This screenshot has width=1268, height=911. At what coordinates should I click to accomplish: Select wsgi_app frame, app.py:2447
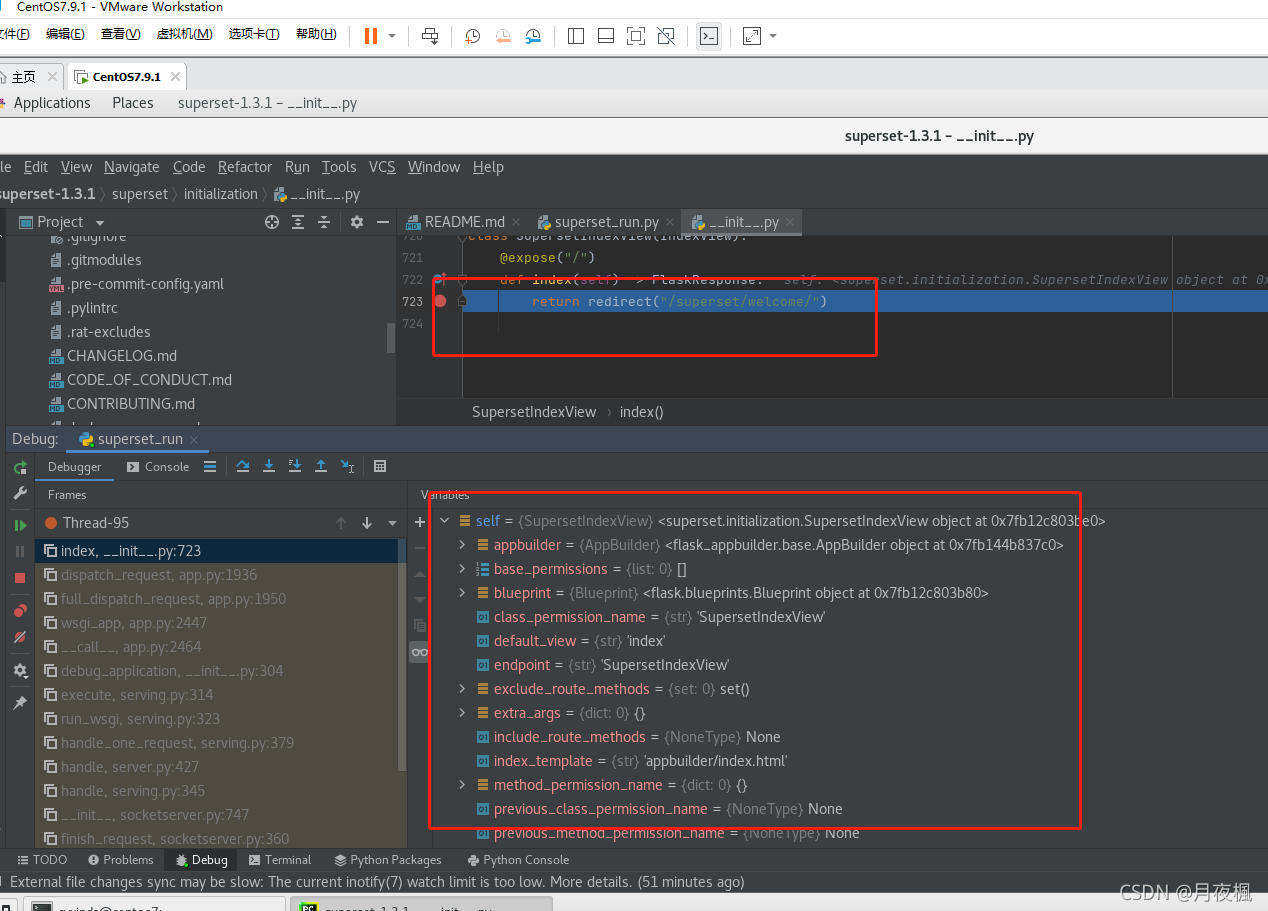tap(220, 623)
